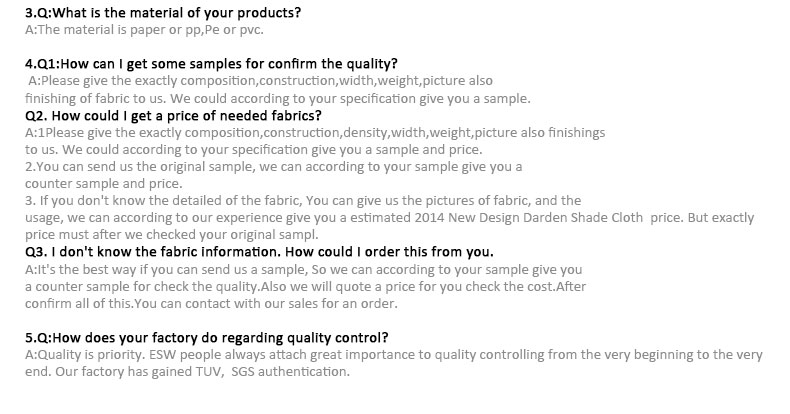Click the line 'A:It's the best way if you can send'
Viewport: 790px width, 414px height.
tap(303, 269)
